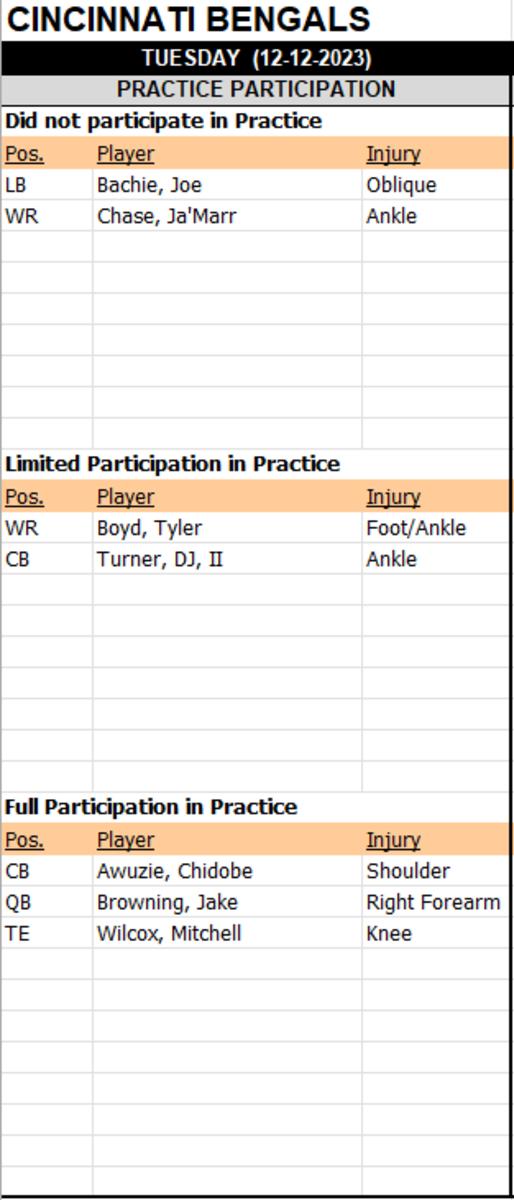
Task: Select the Foot/Ankle injury cell
Action: [437, 528]
